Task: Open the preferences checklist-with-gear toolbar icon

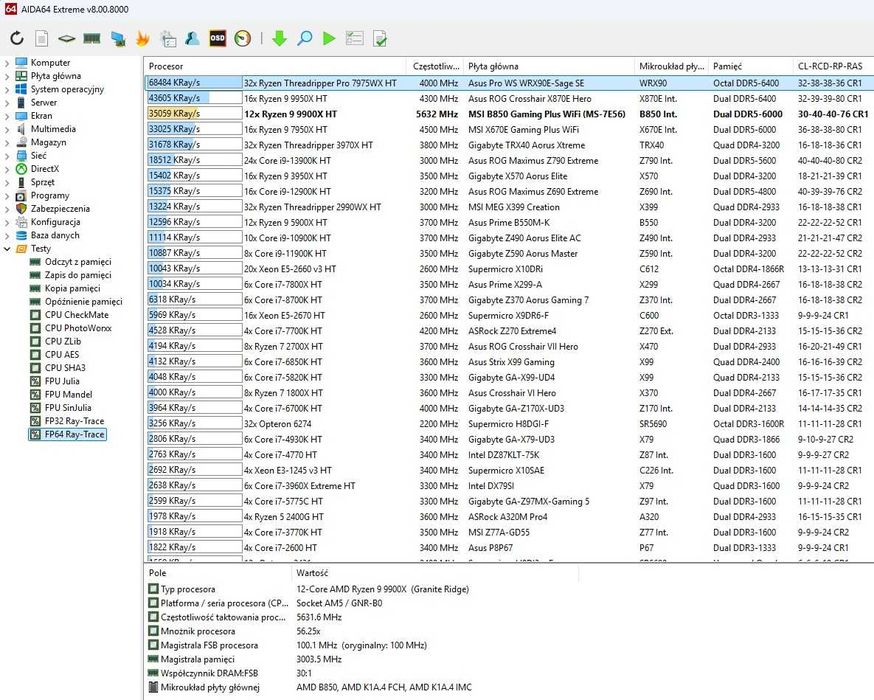Action: (168, 38)
